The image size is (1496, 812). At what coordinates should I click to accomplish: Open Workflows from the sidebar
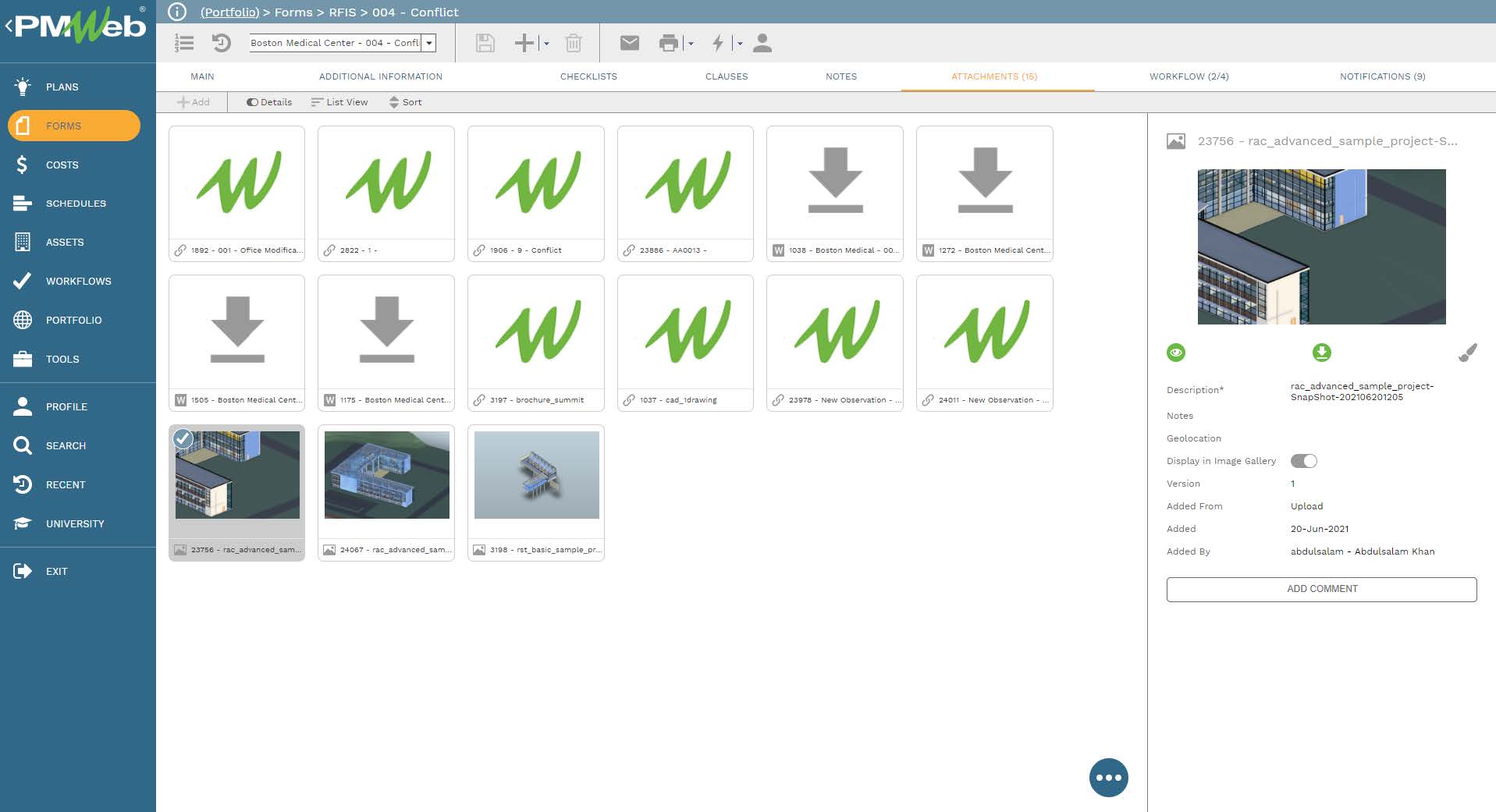78,281
